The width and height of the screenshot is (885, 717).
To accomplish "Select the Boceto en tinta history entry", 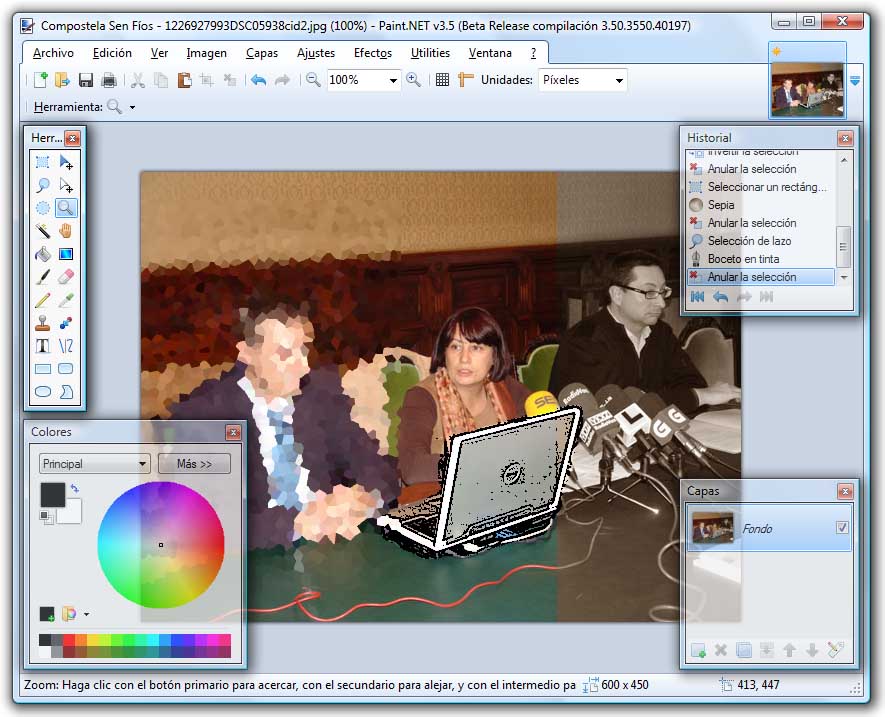I will pyautogui.click(x=760, y=259).
